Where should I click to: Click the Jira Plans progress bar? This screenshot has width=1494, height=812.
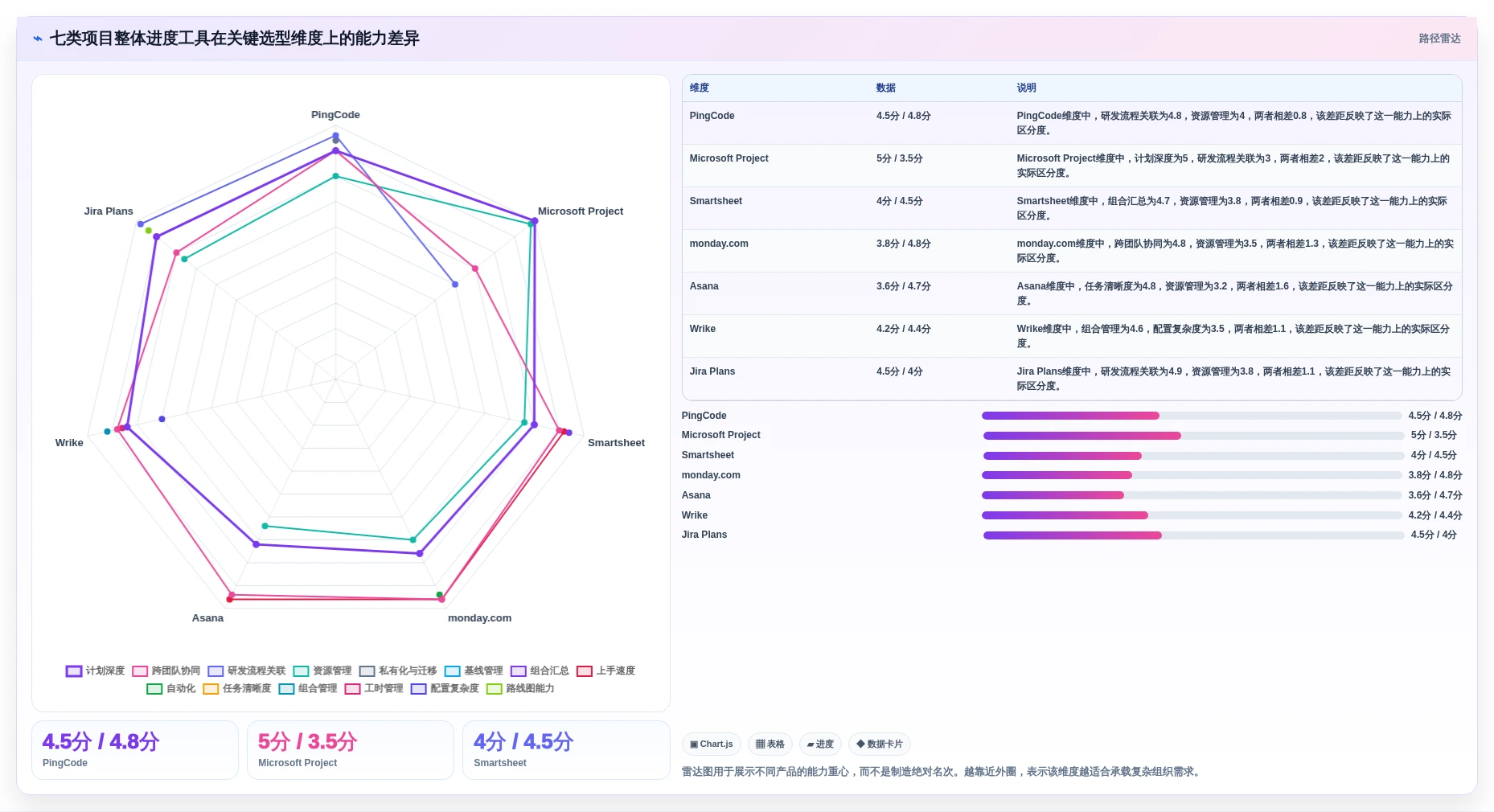click(1193, 535)
